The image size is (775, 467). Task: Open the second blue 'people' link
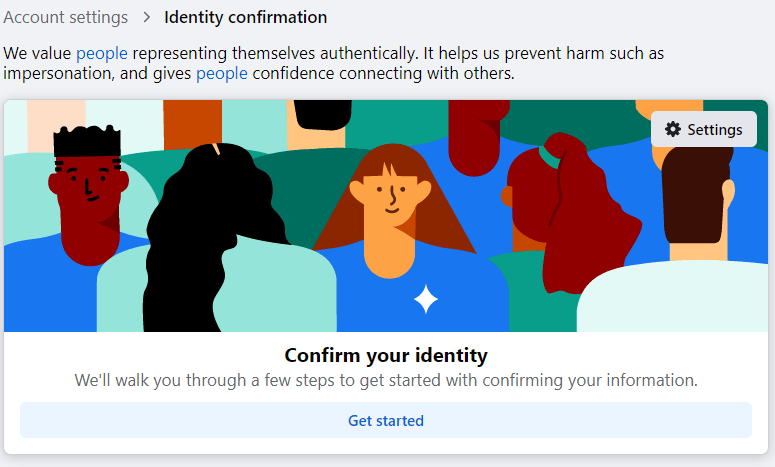pyautogui.click(x=222, y=74)
